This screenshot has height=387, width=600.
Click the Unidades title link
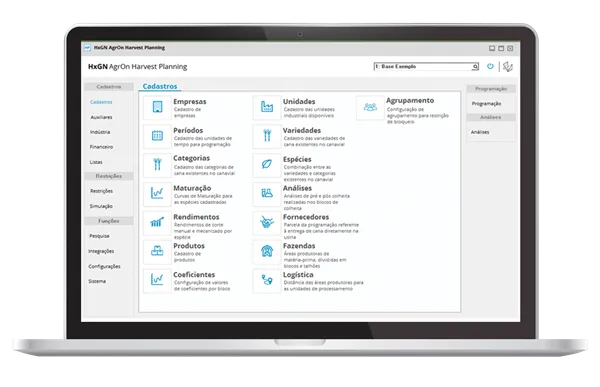[299, 101]
